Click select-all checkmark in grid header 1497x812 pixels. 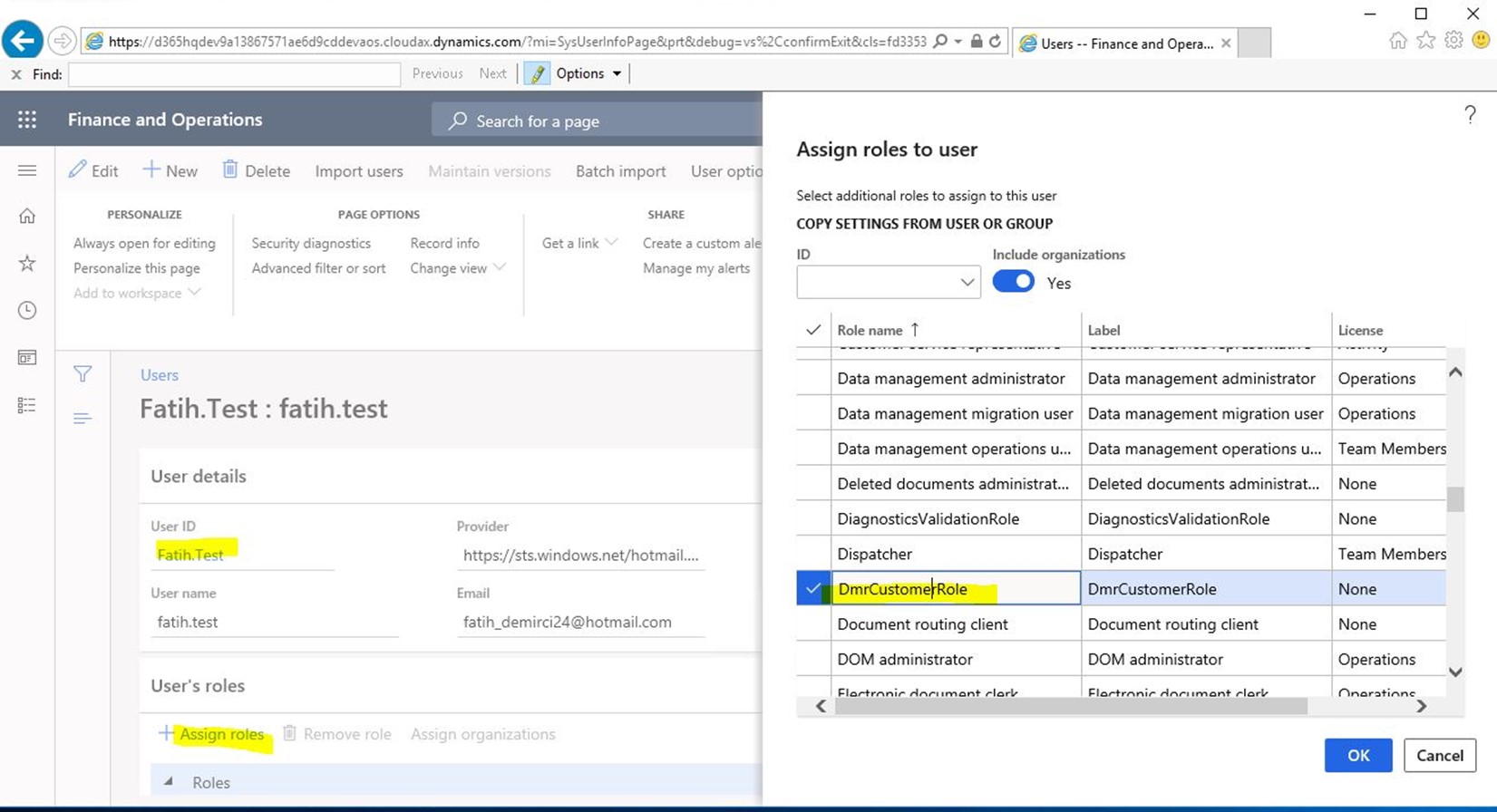(x=813, y=330)
